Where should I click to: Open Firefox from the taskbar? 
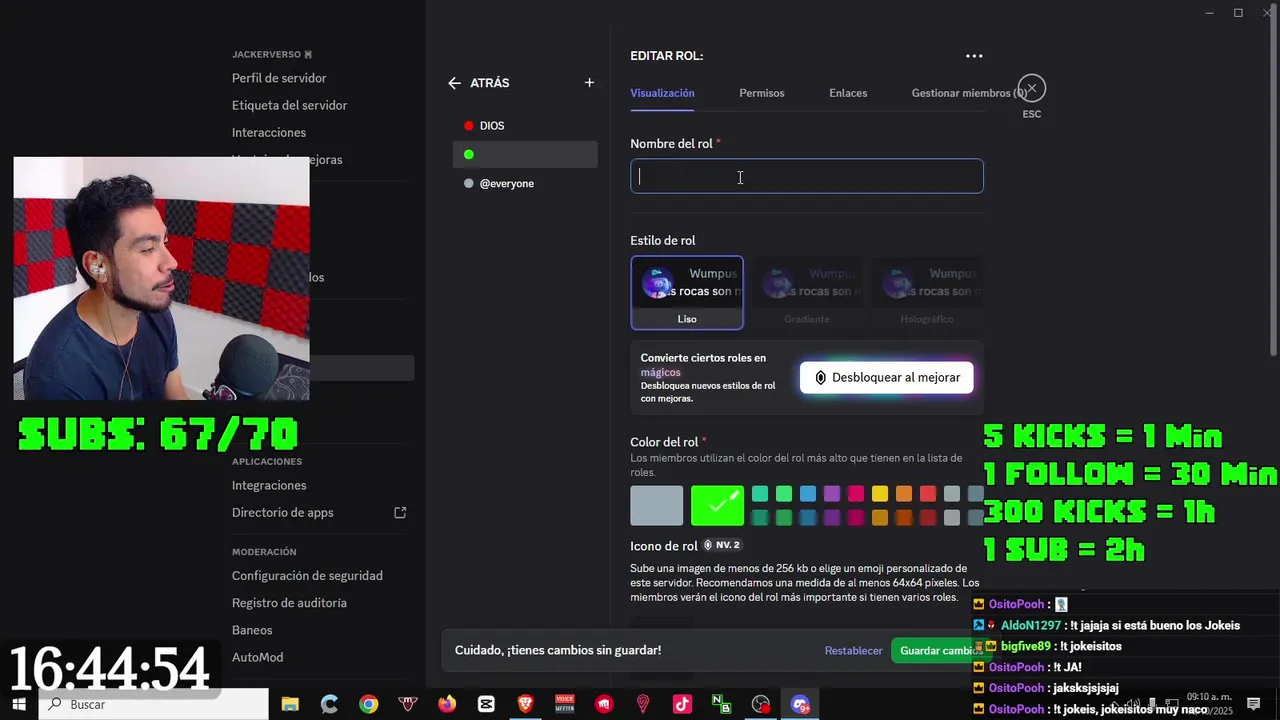(447, 704)
